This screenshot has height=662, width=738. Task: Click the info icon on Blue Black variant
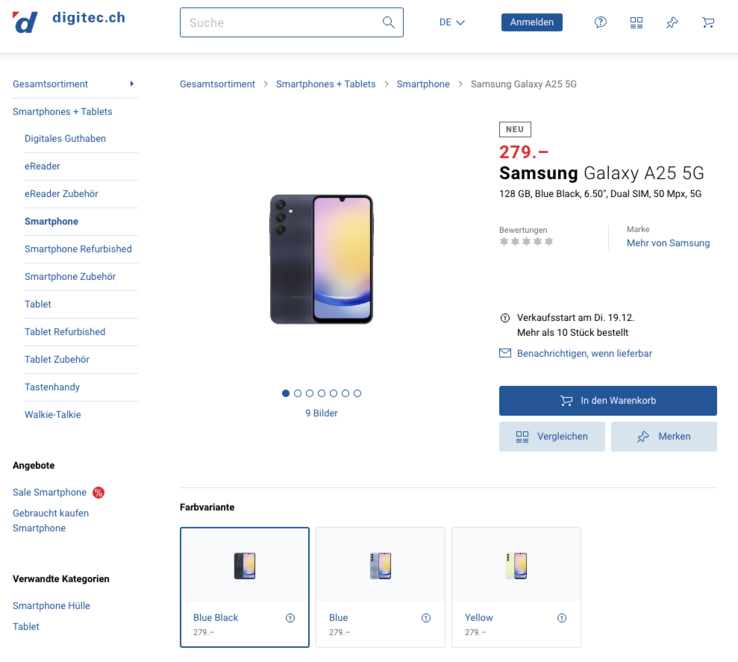click(290, 618)
